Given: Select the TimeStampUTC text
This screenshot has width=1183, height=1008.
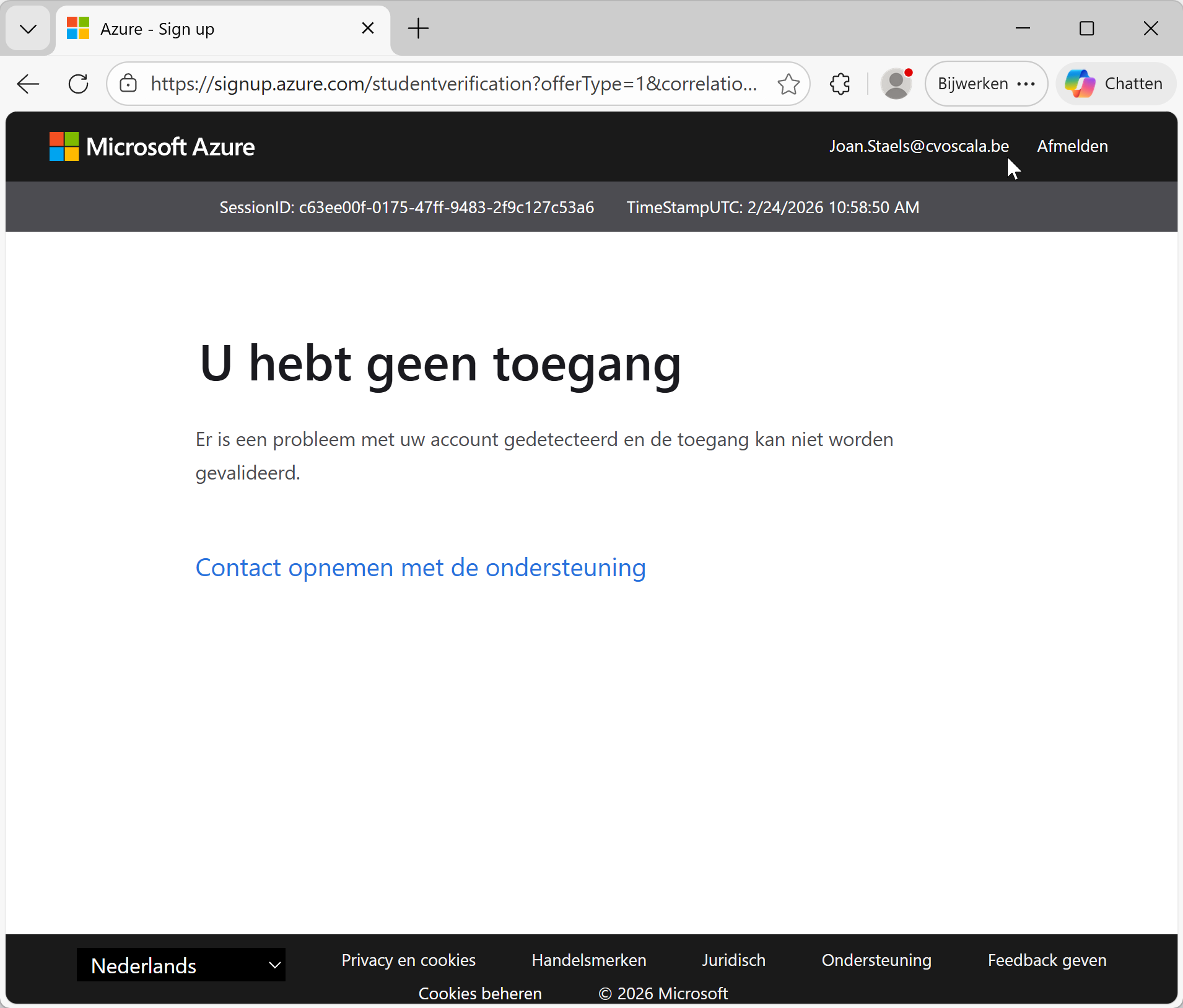Looking at the screenshot, I should click(x=773, y=207).
